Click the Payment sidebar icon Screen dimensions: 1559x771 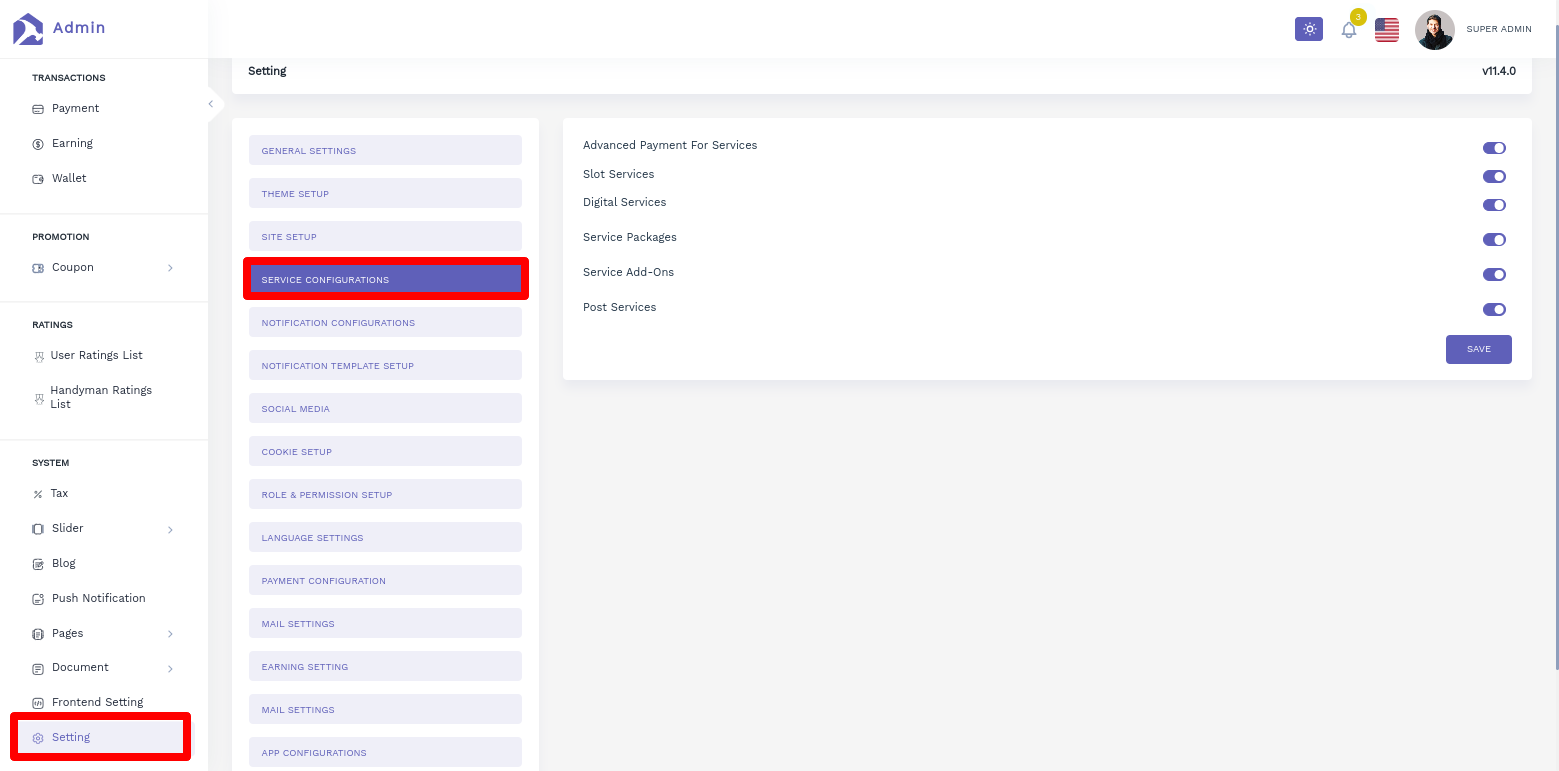38,109
